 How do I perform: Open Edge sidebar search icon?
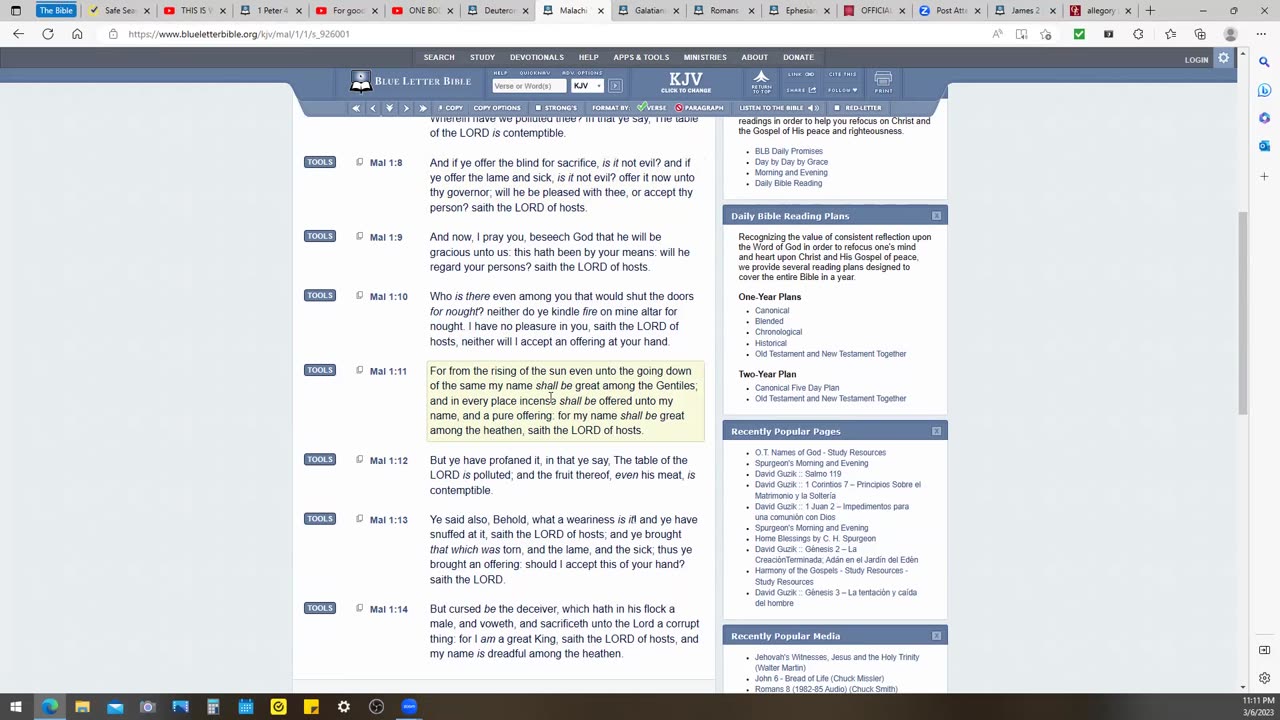(x=1264, y=62)
